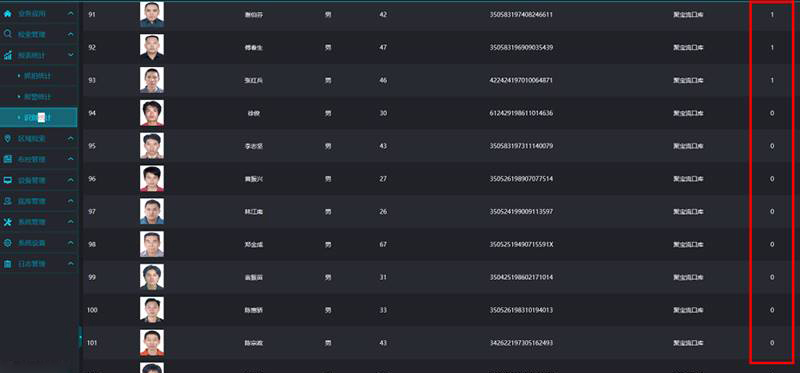The width and height of the screenshot is (800, 373).
Task: Open the face photo in row 96
Action: (x=152, y=179)
